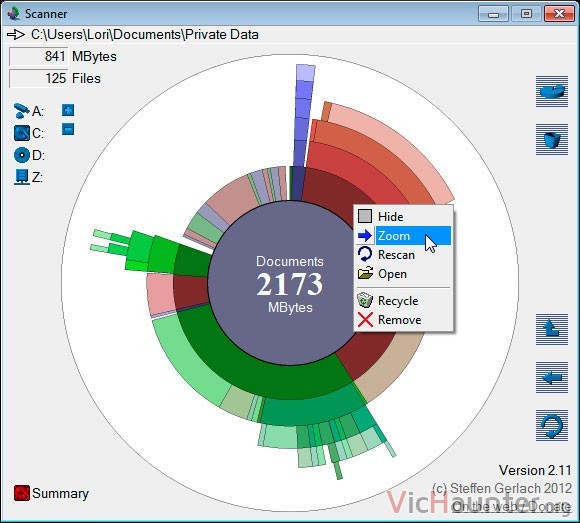Select the A: floppy drive icon

[21, 111]
